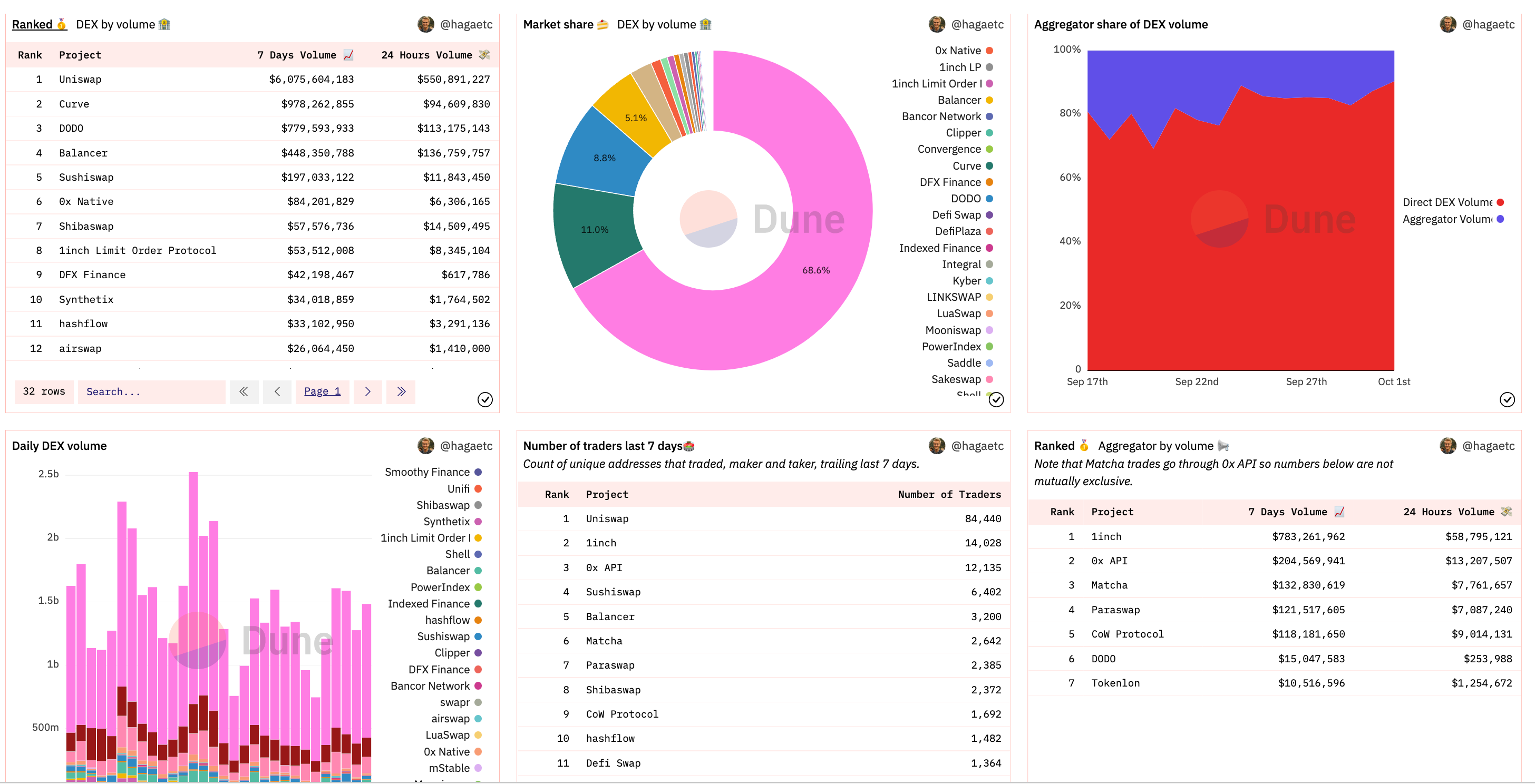Sort traders table by Number of Traders
Image resolution: width=1535 pixels, height=784 pixels.
[949, 494]
